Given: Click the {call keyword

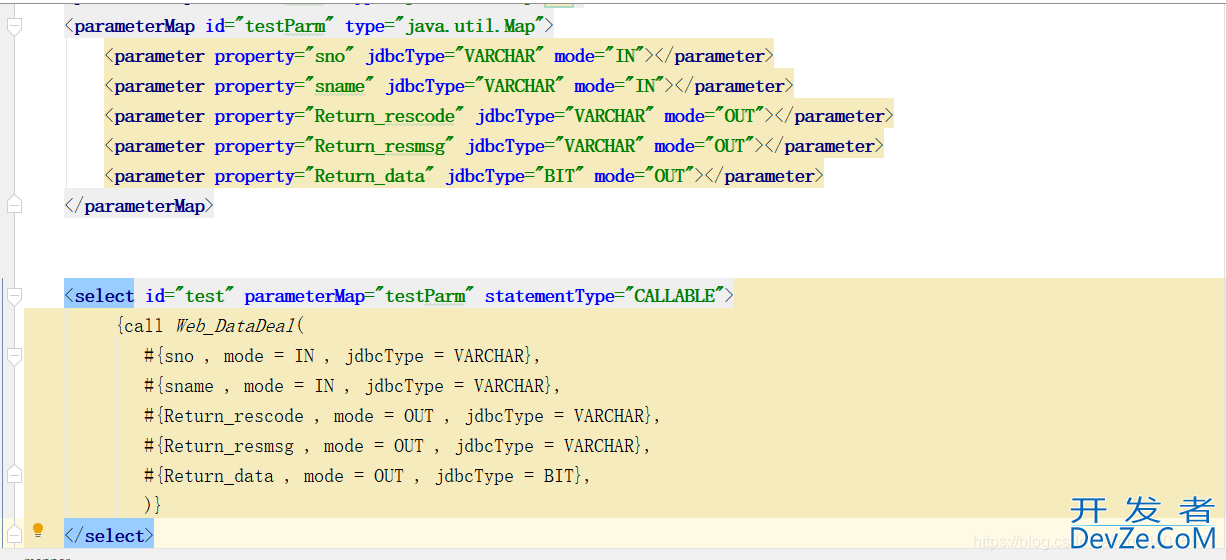Looking at the screenshot, I should coord(140,326).
